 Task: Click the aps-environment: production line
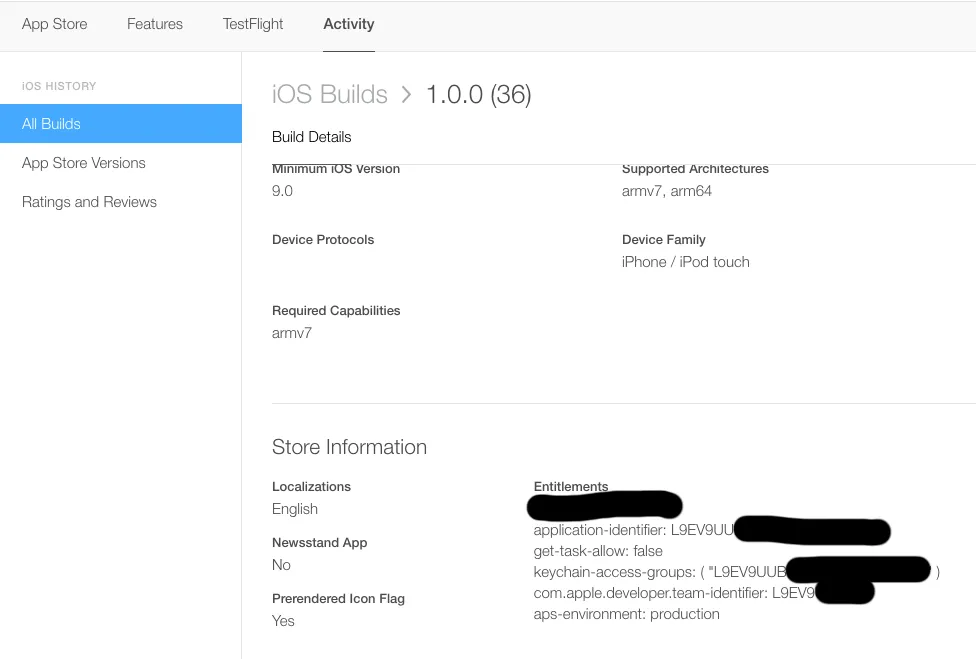point(627,614)
